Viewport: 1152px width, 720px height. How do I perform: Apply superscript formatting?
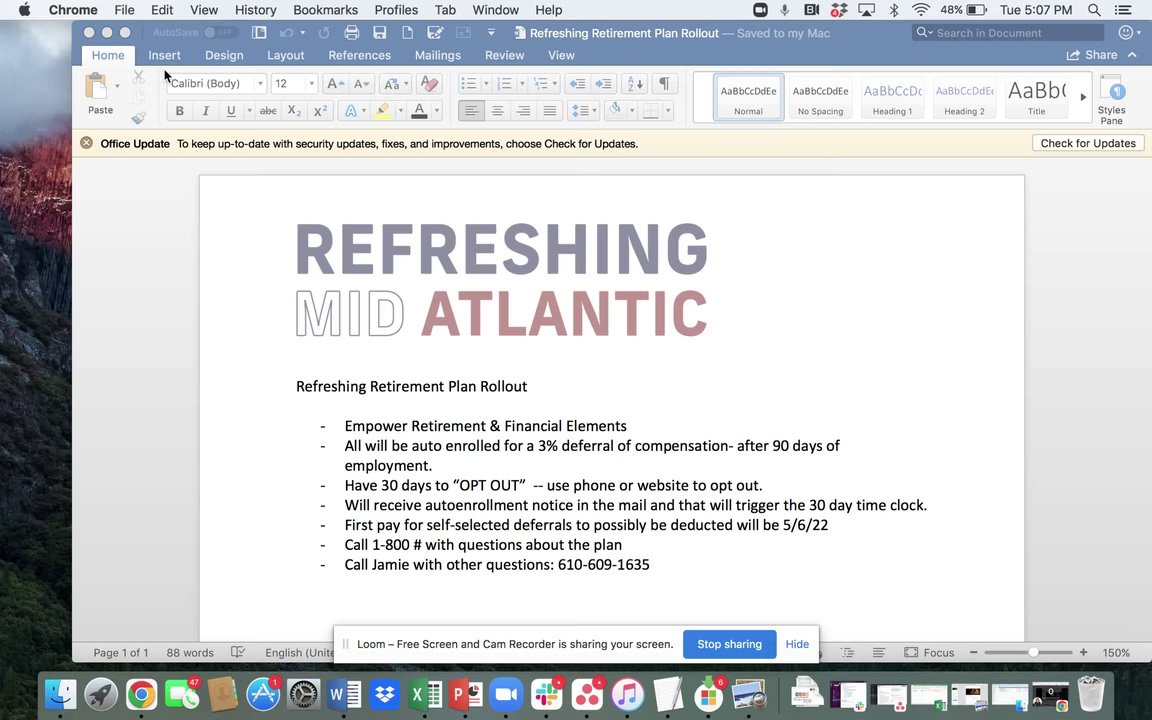pyautogui.click(x=320, y=111)
